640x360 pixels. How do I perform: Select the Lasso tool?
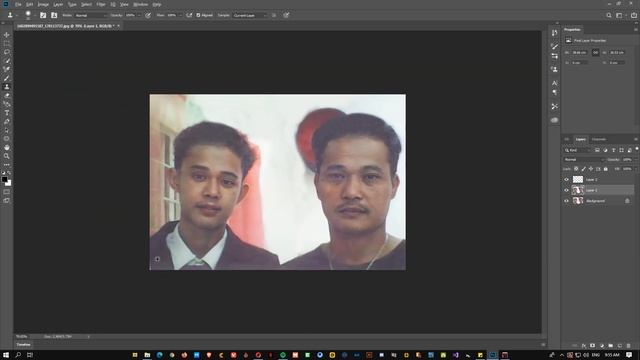click(7, 52)
